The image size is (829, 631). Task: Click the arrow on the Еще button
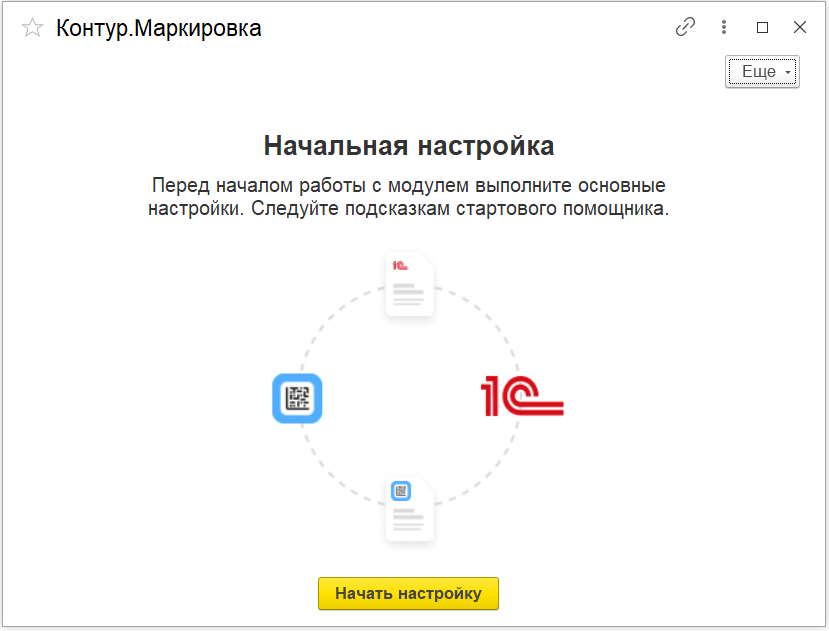pyautogui.click(x=788, y=73)
